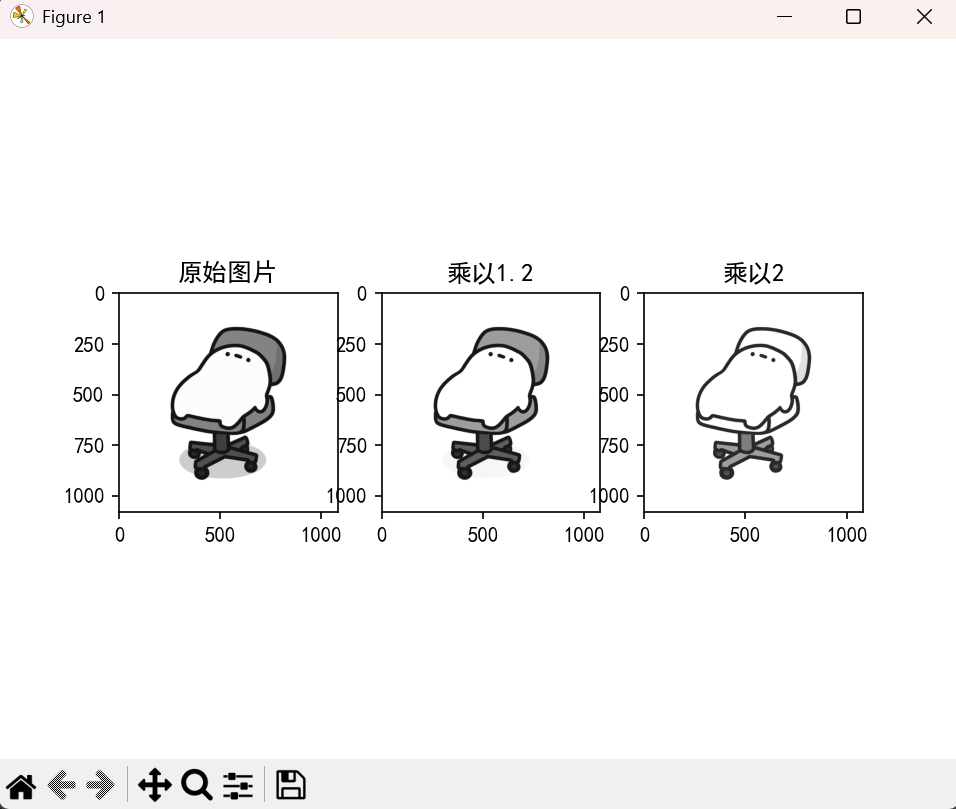
Task: Click the 乘以1.2 chair image
Action: coord(491,402)
